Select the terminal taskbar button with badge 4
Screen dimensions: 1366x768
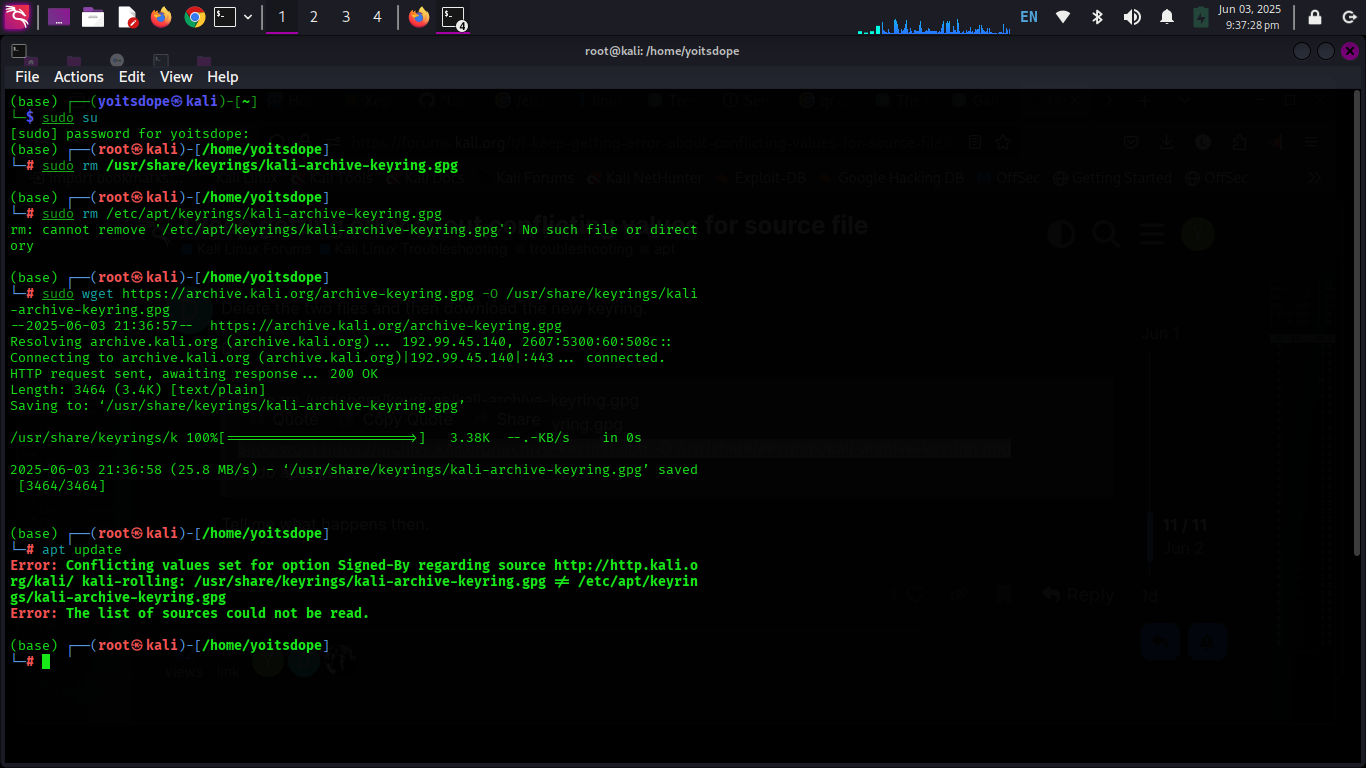pos(455,17)
